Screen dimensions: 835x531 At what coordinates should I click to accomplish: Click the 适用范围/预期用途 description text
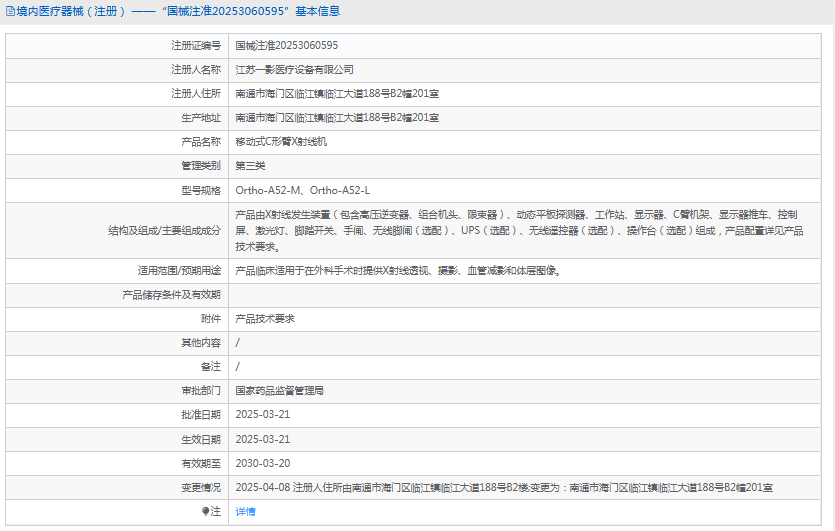398,271
